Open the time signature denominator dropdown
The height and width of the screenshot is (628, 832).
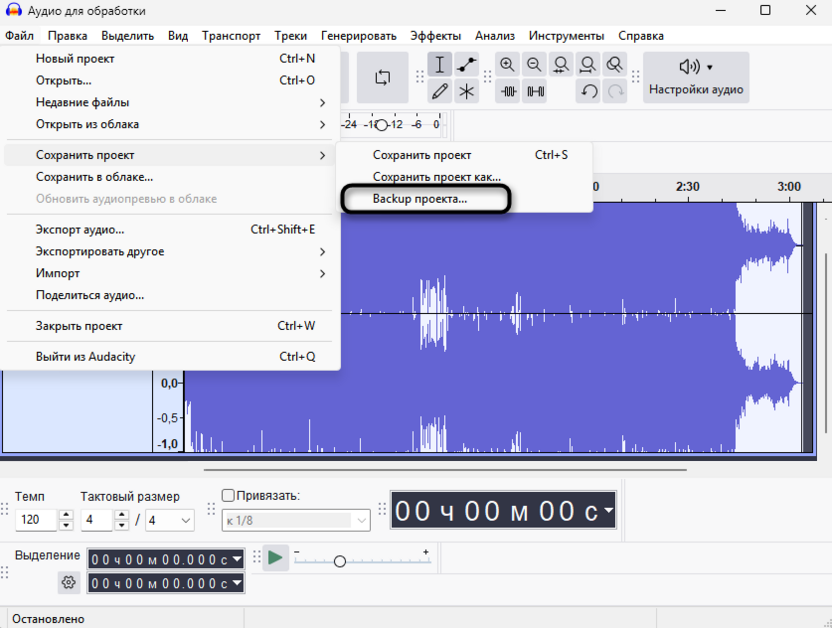[170, 520]
